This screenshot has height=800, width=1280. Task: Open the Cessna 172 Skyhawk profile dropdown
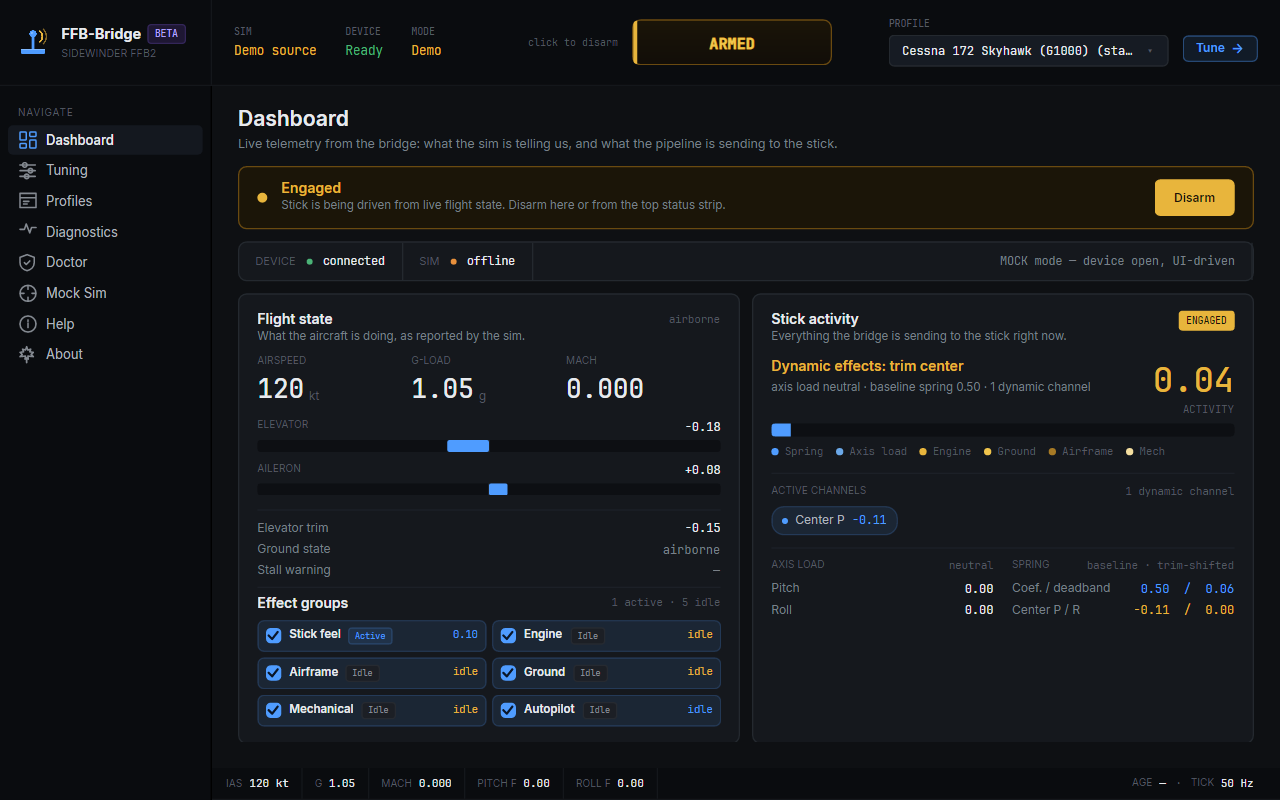pyautogui.click(x=1028, y=50)
